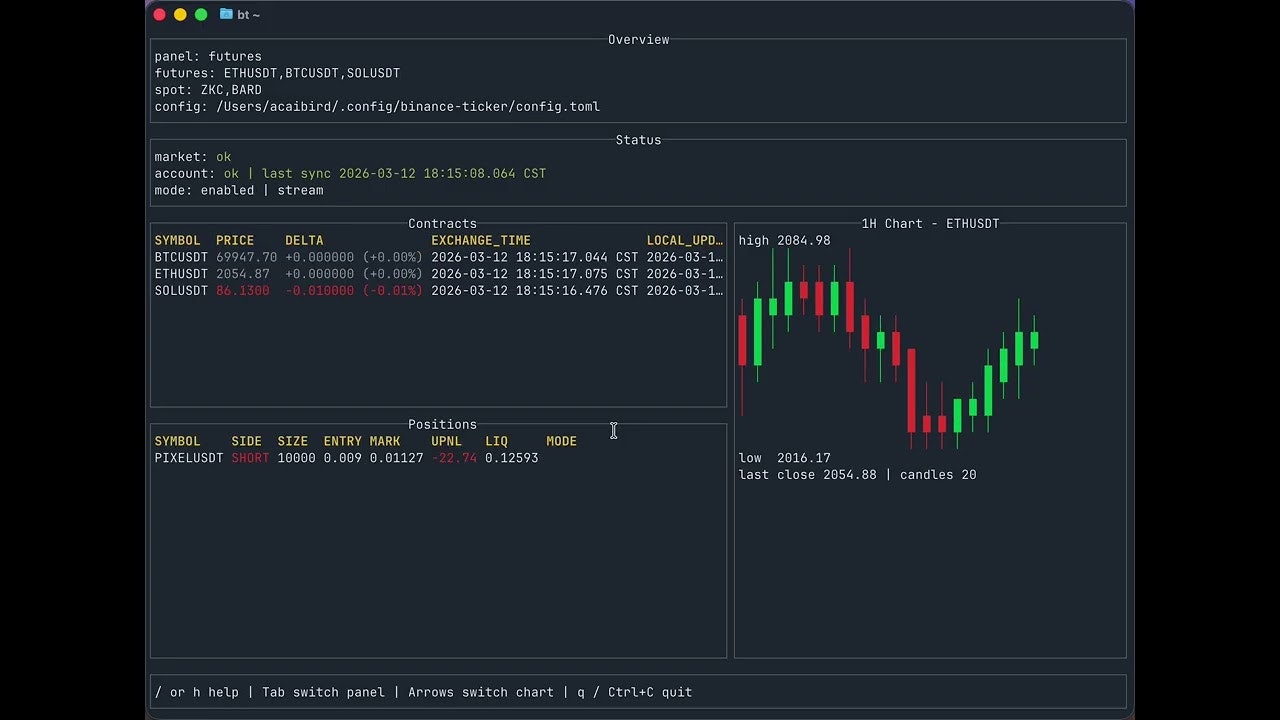Click the Positions panel title

pos(443,425)
